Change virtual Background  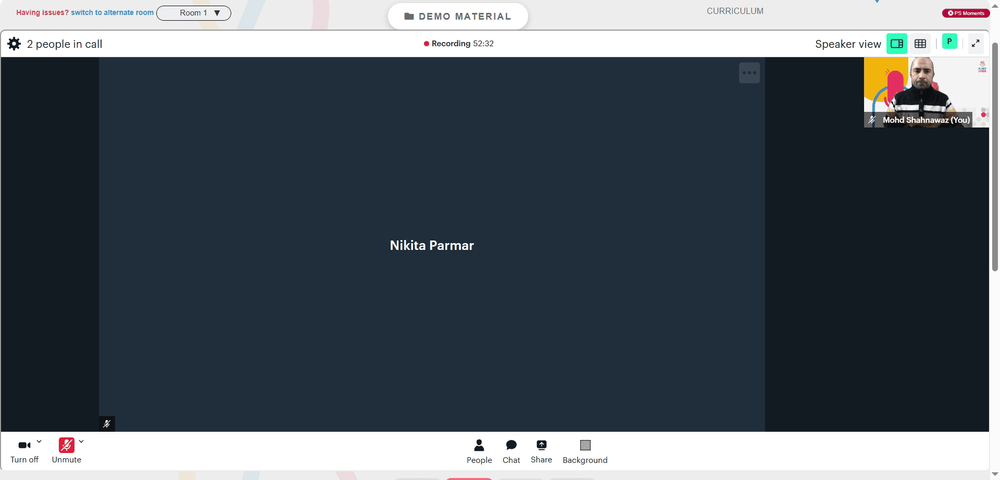pos(585,451)
